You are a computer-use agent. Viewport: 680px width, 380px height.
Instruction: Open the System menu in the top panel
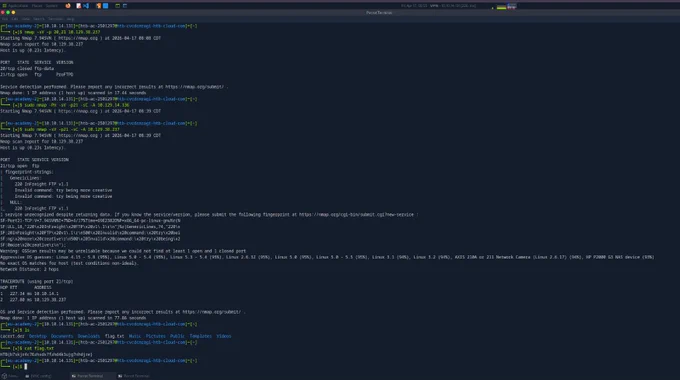coord(52,6)
